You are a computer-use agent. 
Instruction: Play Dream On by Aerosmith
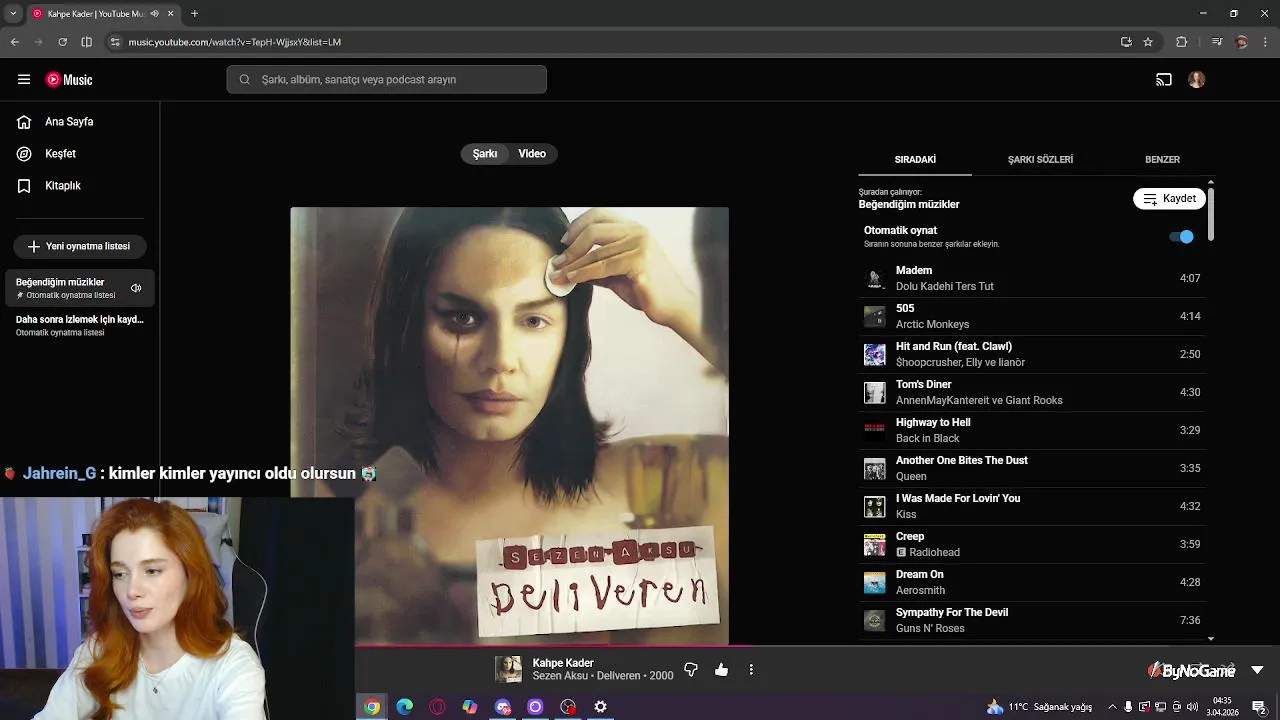[1032, 582]
